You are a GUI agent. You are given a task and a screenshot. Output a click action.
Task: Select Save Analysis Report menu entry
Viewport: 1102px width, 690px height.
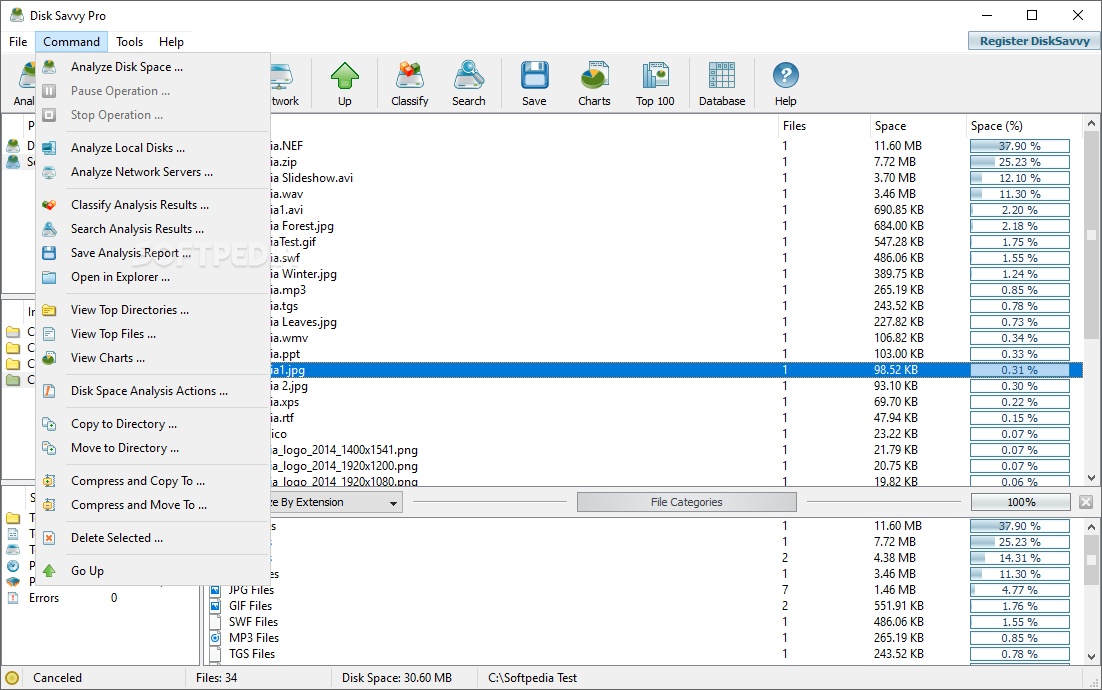coord(153,252)
